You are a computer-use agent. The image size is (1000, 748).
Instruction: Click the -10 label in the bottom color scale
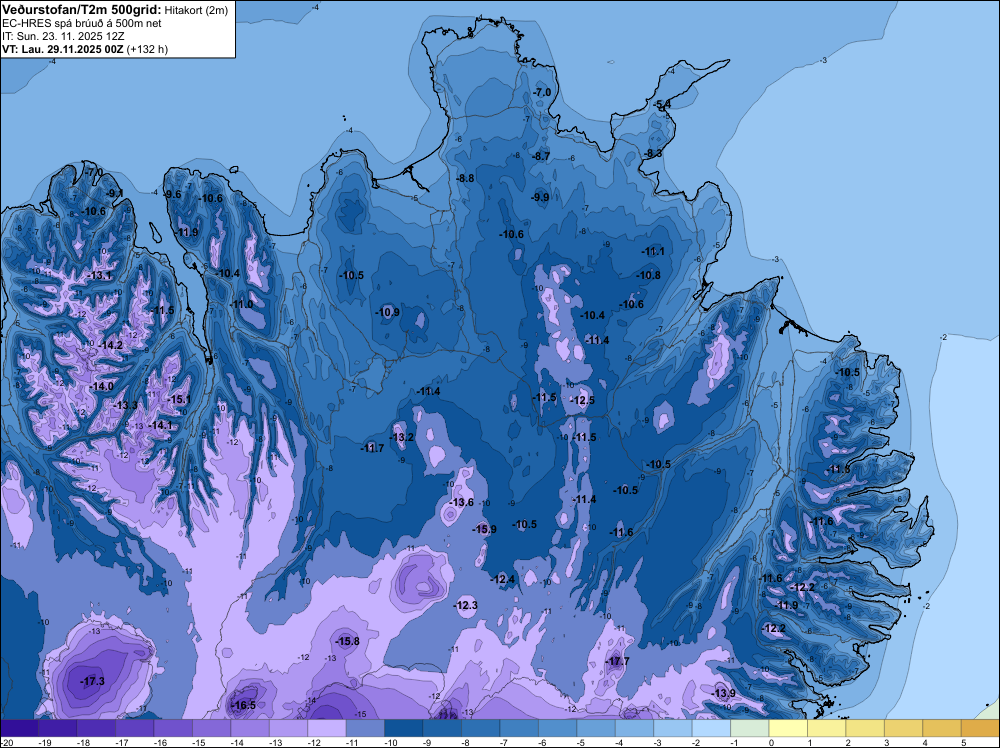[391, 742]
